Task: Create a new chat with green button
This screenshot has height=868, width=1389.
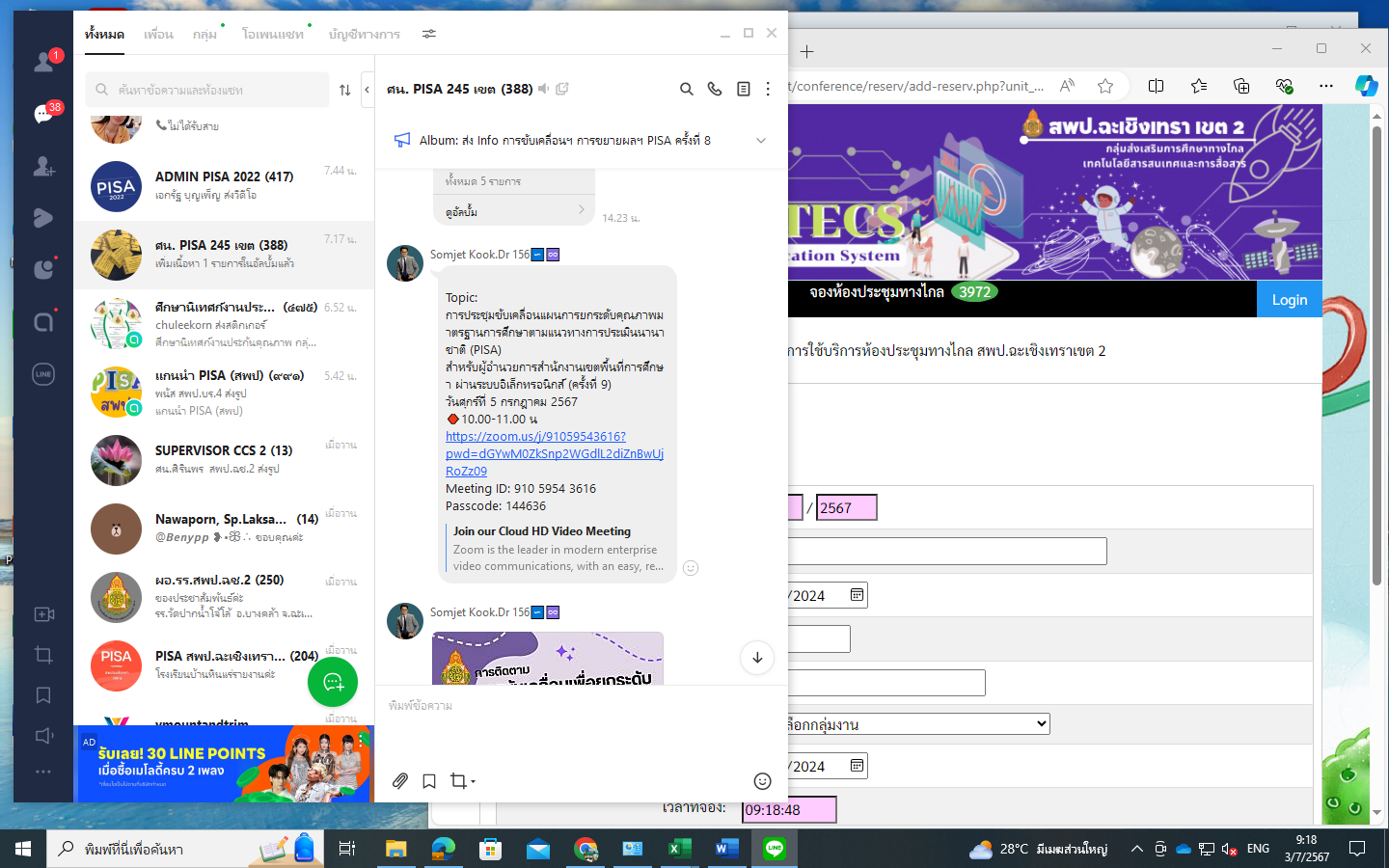Action: coord(333,683)
